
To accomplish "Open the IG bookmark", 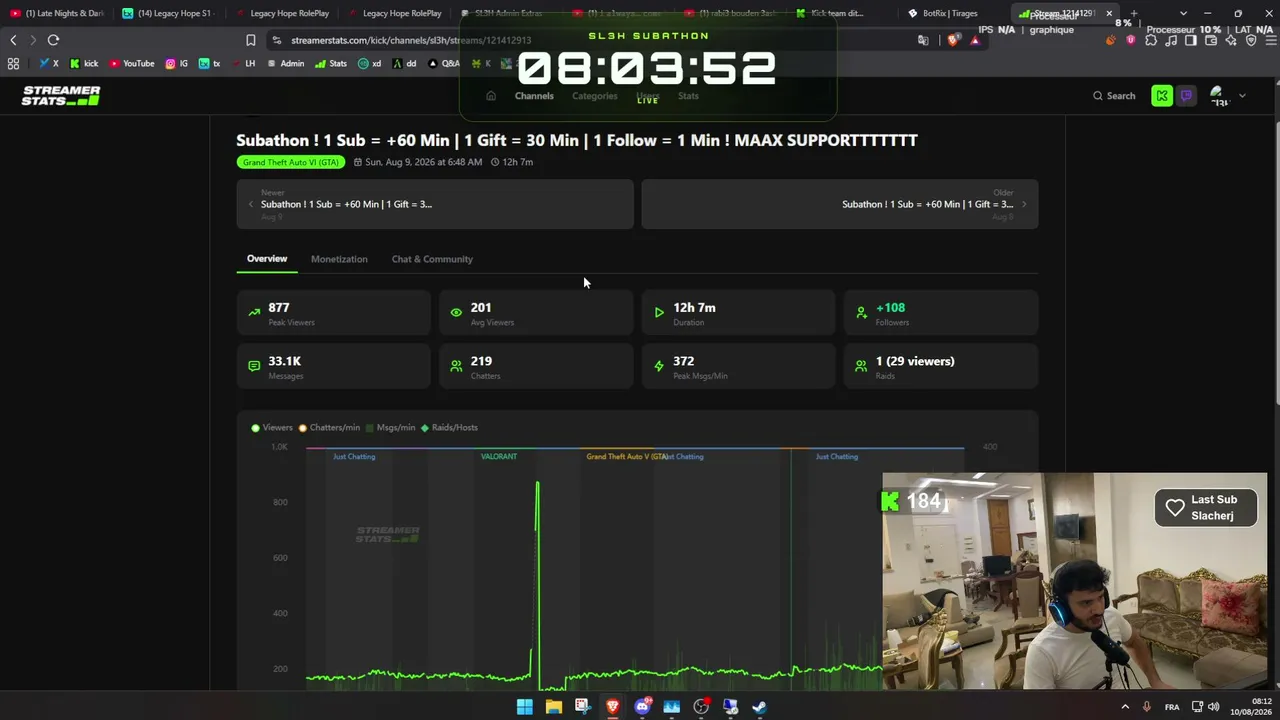I will pyautogui.click(x=177, y=63).
